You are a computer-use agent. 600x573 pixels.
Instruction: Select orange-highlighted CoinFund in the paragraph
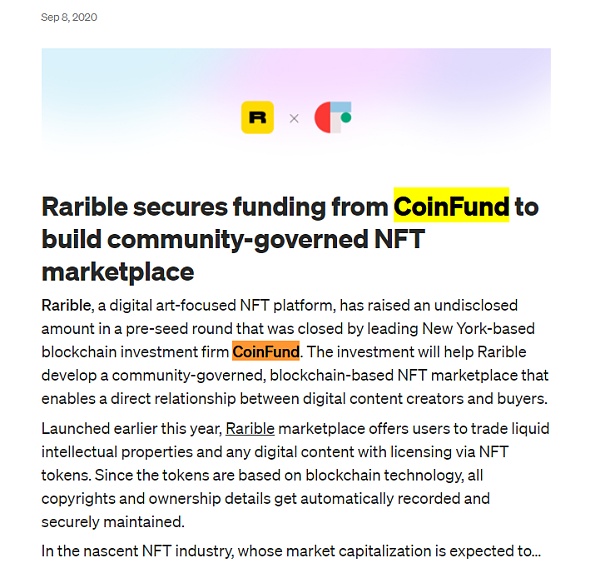[266, 351]
